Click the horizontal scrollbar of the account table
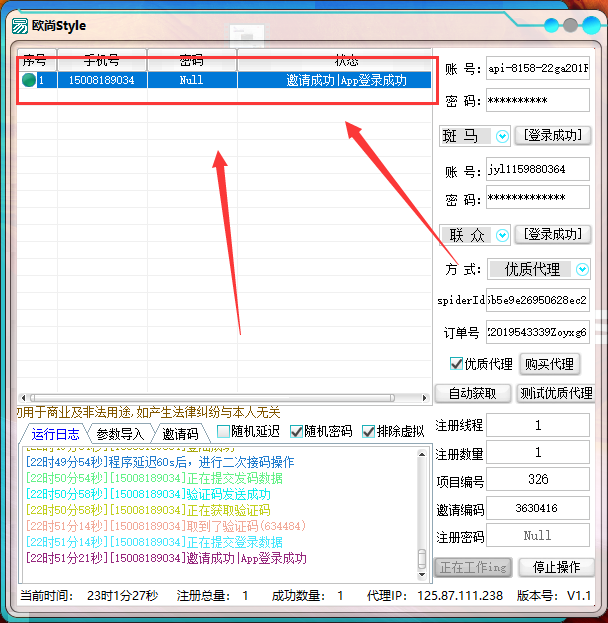 coord(212,398)
